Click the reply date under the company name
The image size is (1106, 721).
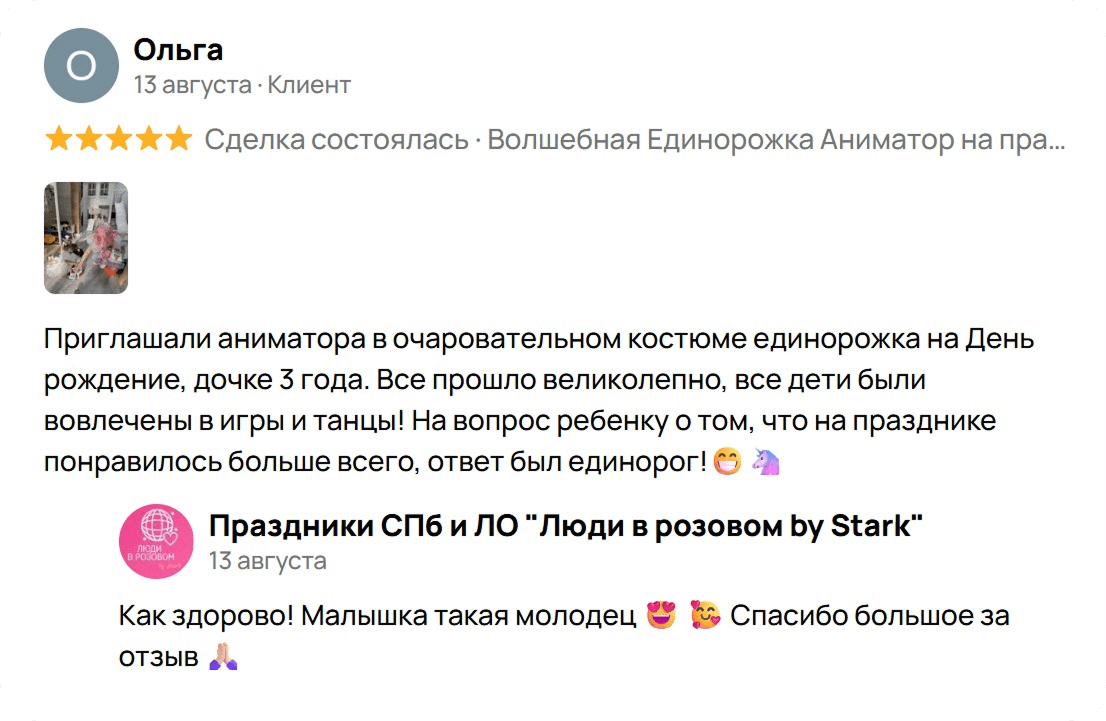267,561
